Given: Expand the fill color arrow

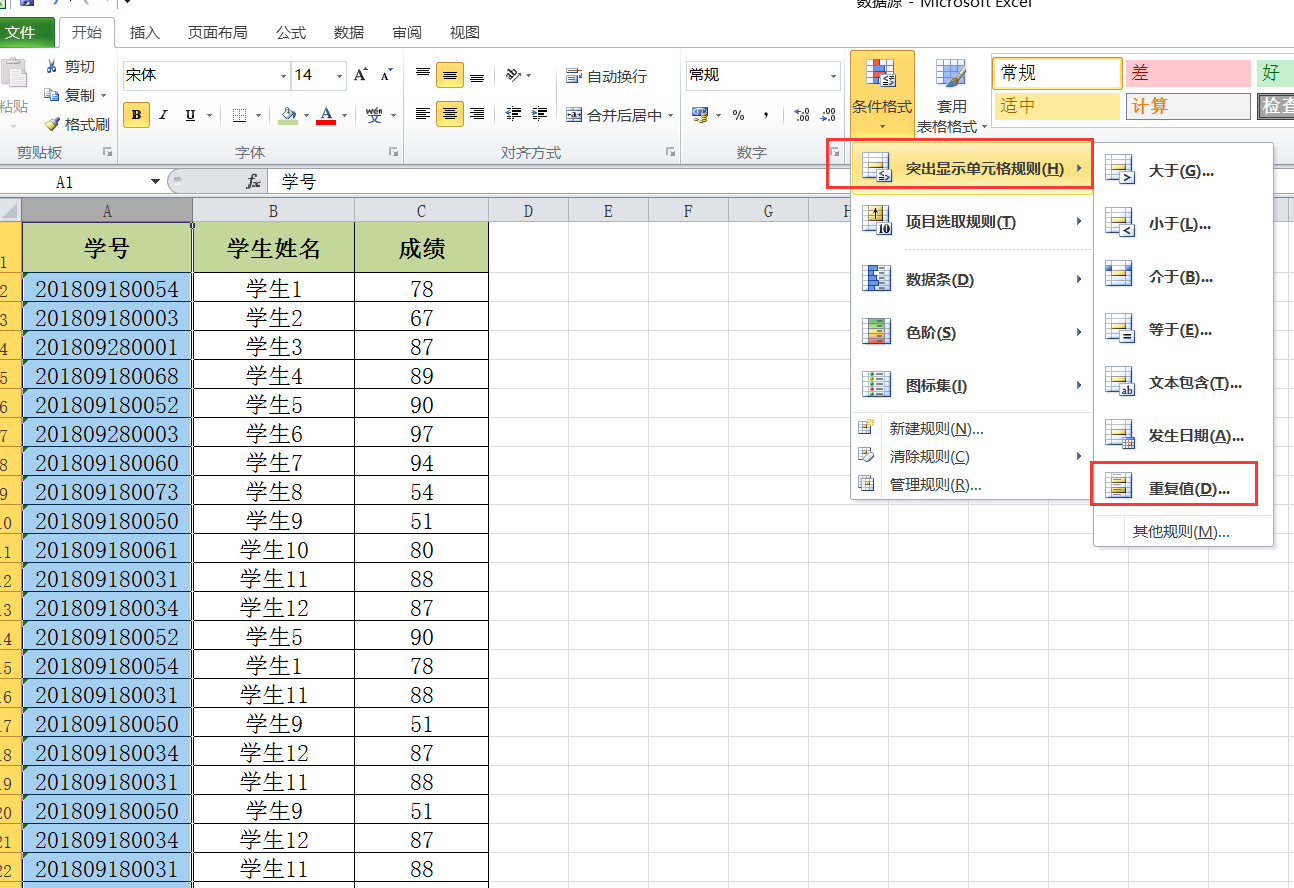Looking at the screenshot, I should tap(306, 115).
